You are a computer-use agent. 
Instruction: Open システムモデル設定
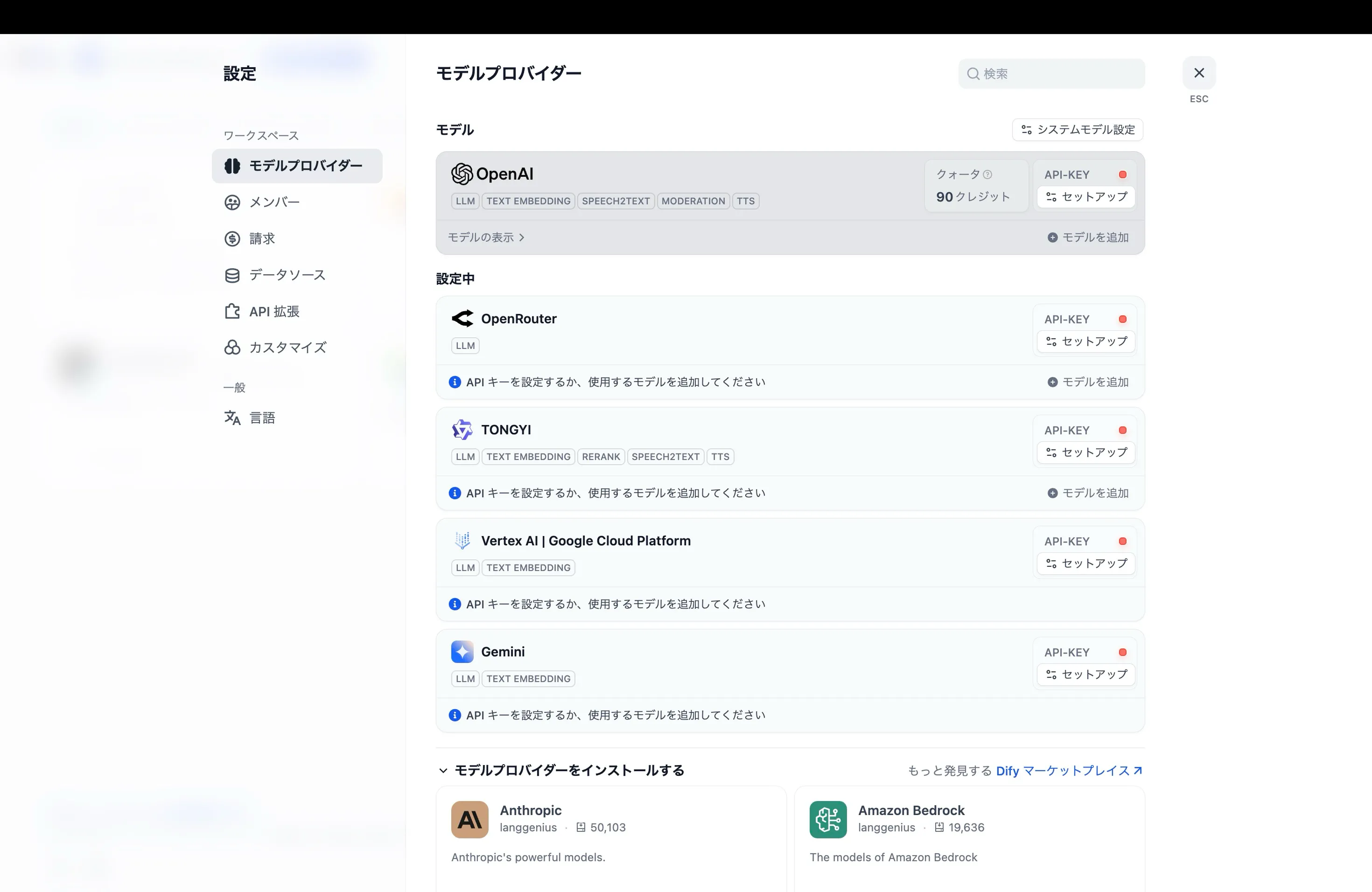(1078, 130)
